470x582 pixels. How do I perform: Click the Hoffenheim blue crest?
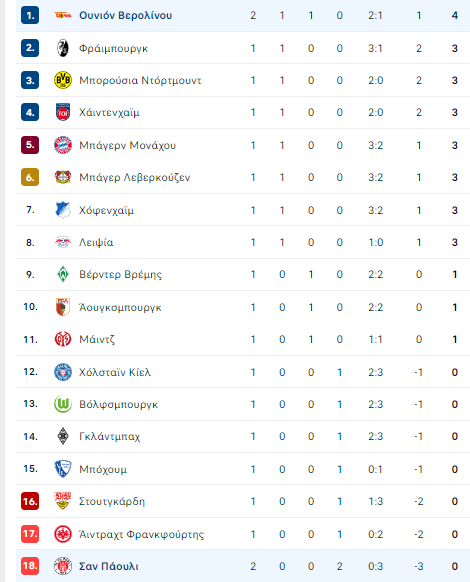[x=63, y=210]
